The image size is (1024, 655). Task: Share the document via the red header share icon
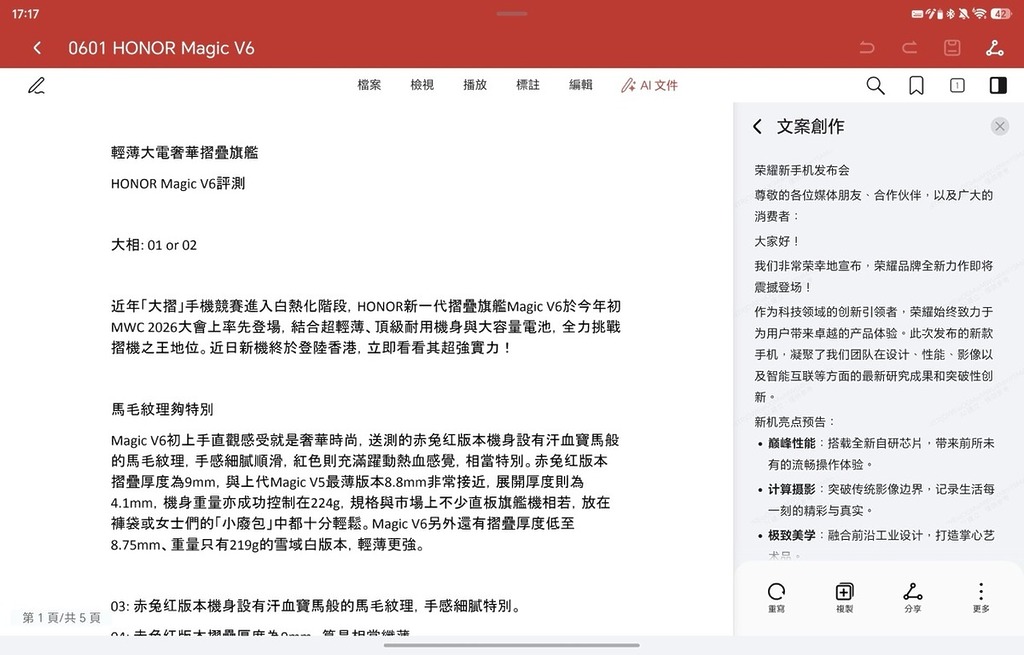pos(995,48)
